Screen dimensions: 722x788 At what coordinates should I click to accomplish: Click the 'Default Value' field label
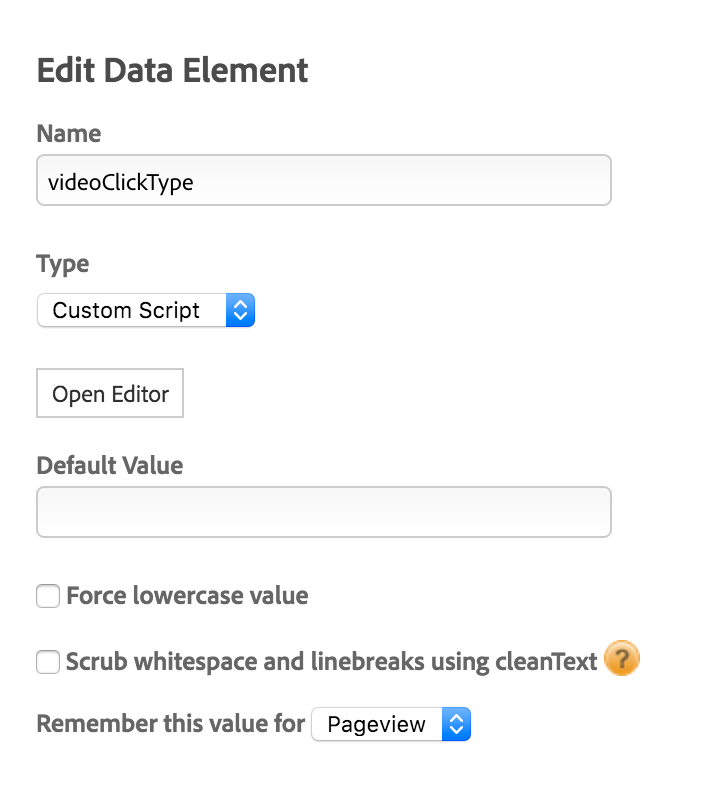coord(110,465)
